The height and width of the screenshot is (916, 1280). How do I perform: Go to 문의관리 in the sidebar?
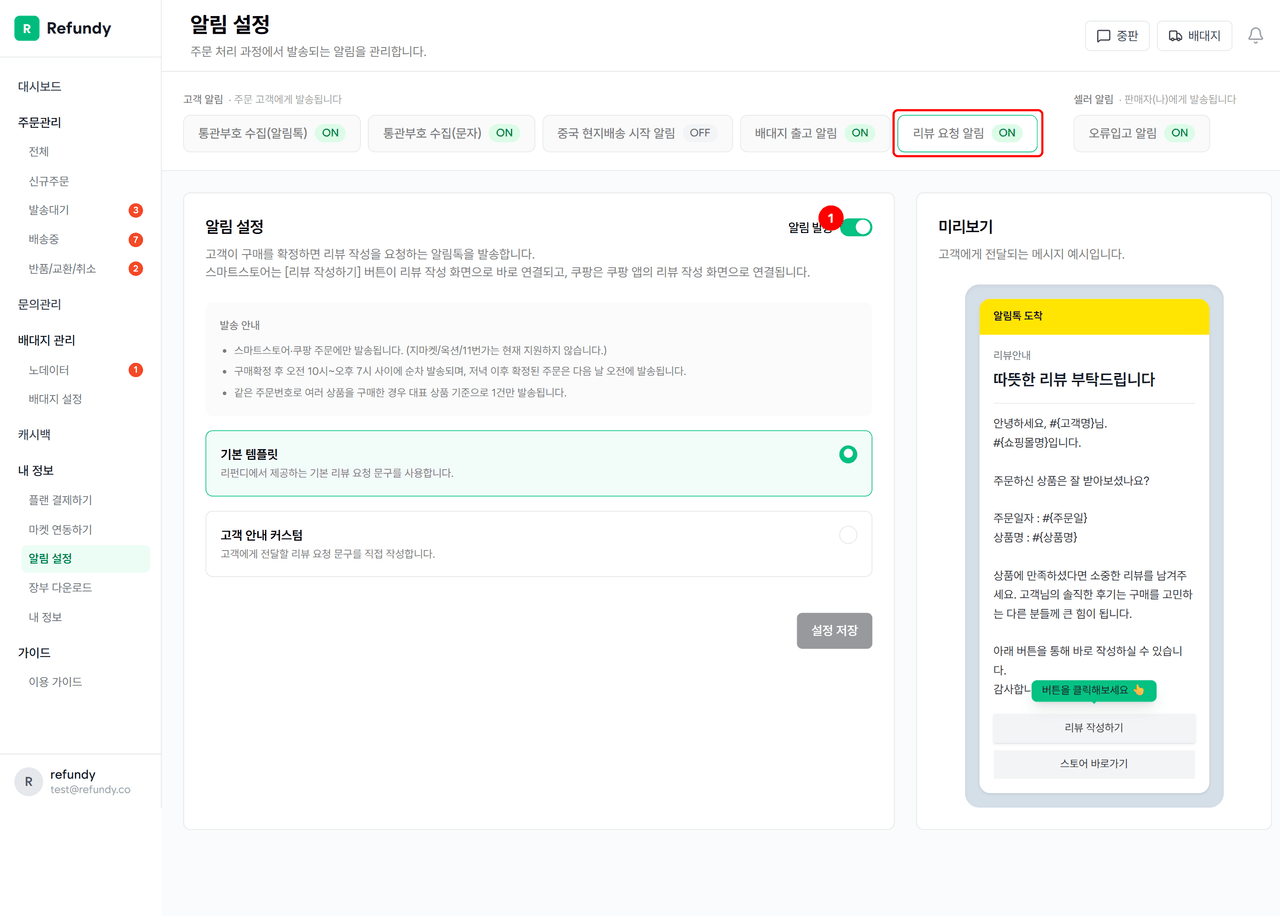(40, 304)
